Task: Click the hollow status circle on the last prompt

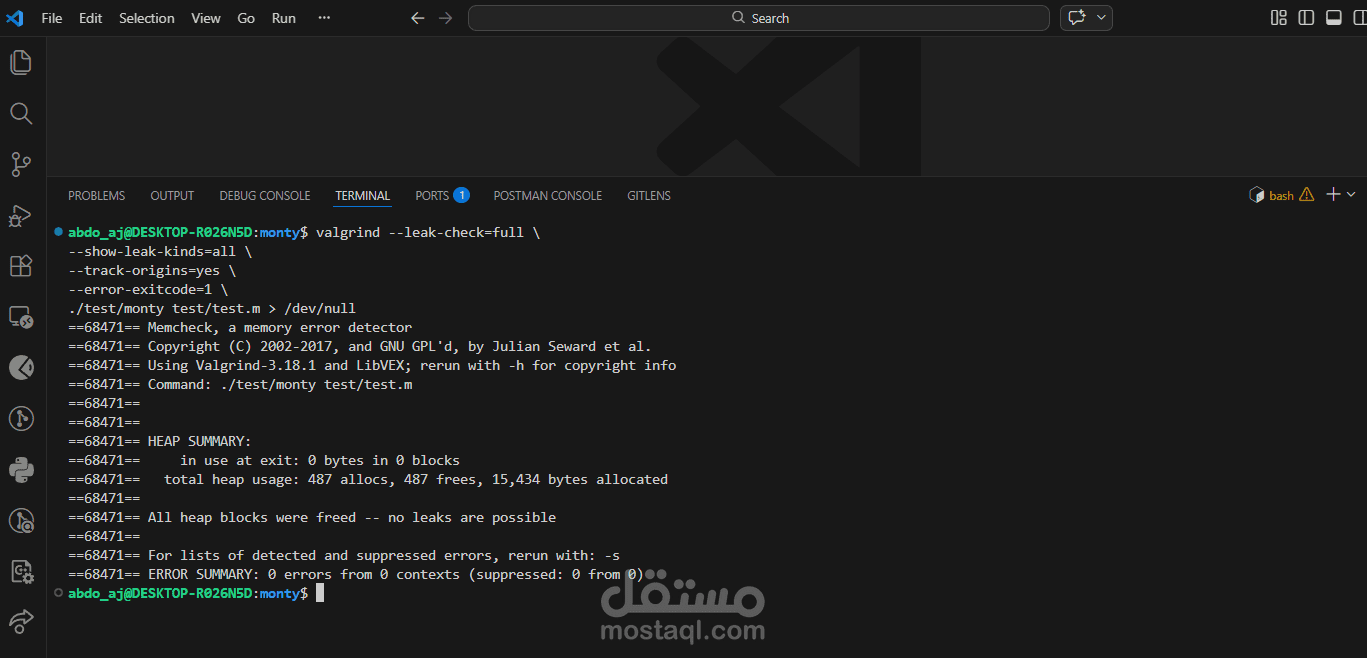Action: pyautogui.click(x=58, y=593)
